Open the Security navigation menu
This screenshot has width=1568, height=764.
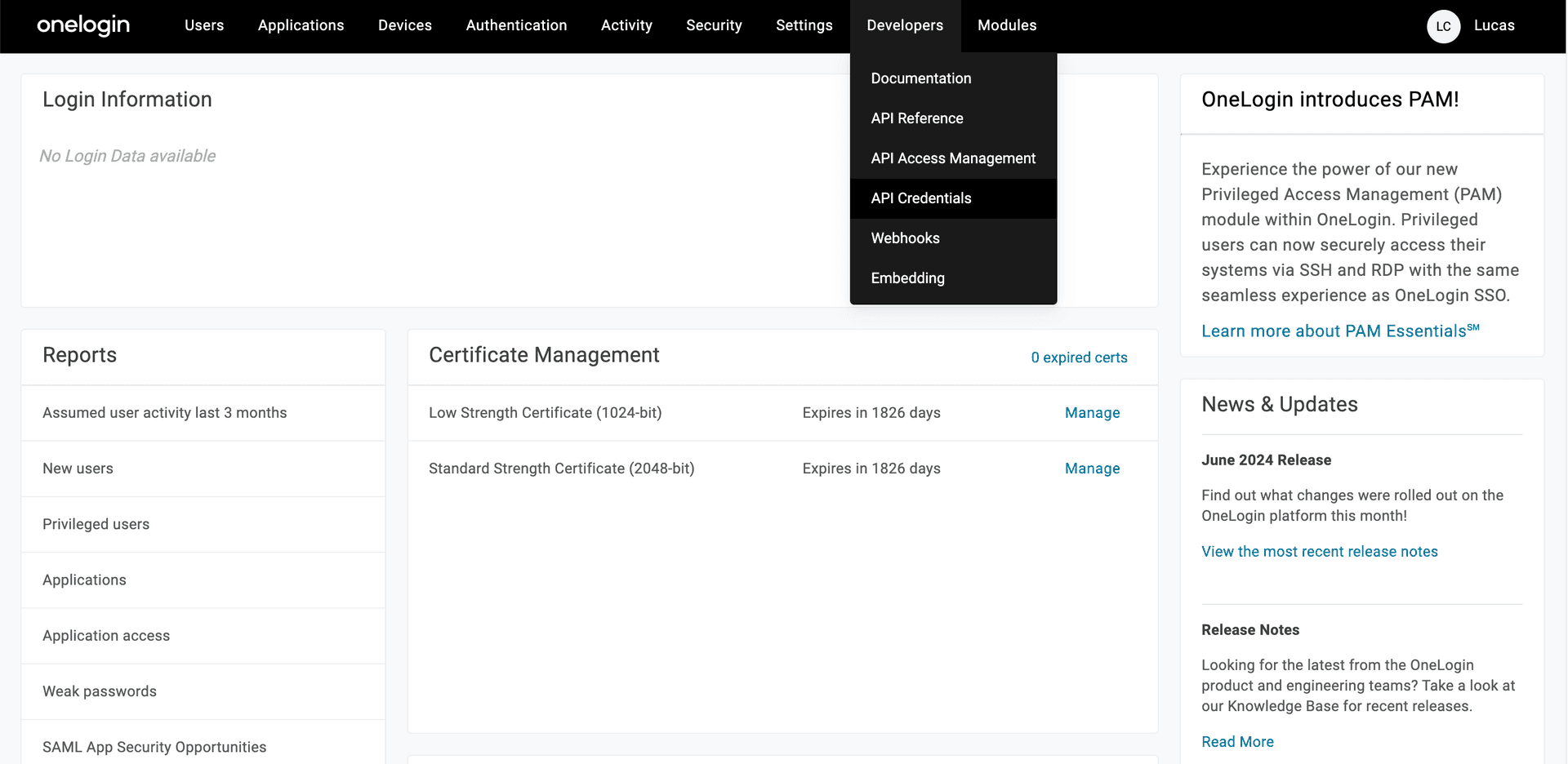click(x=714, y=25)
